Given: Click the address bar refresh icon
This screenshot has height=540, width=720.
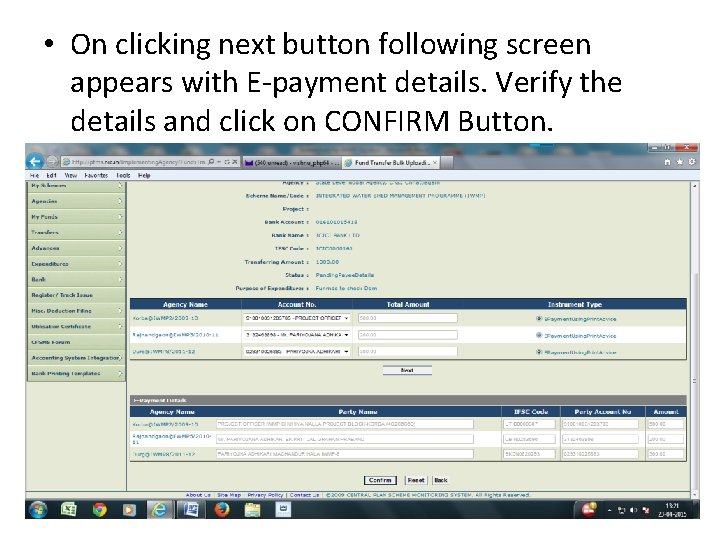Looking at the screenshot, I should 227,162.
